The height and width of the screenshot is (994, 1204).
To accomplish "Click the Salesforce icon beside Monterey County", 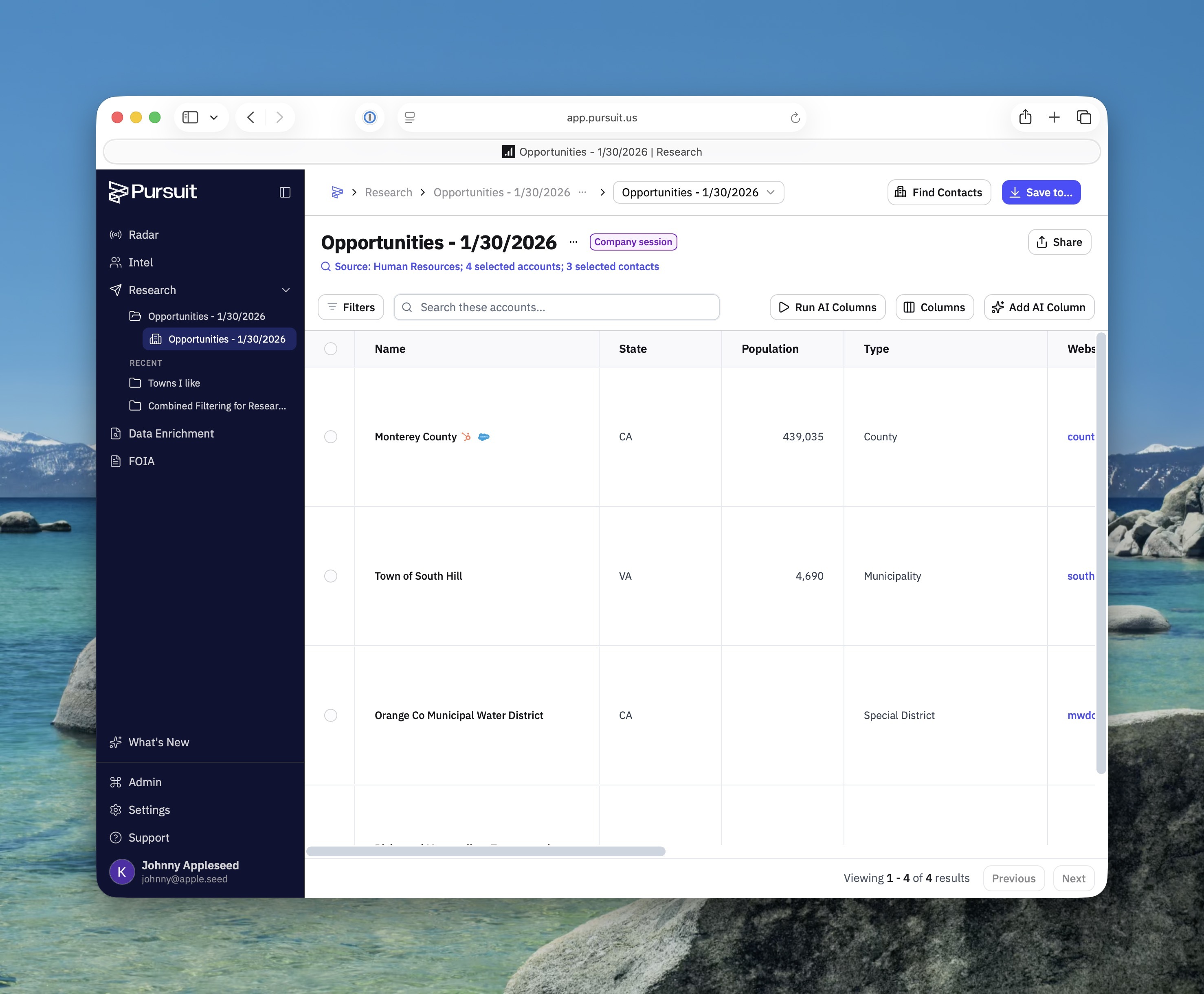I will 484,437.
